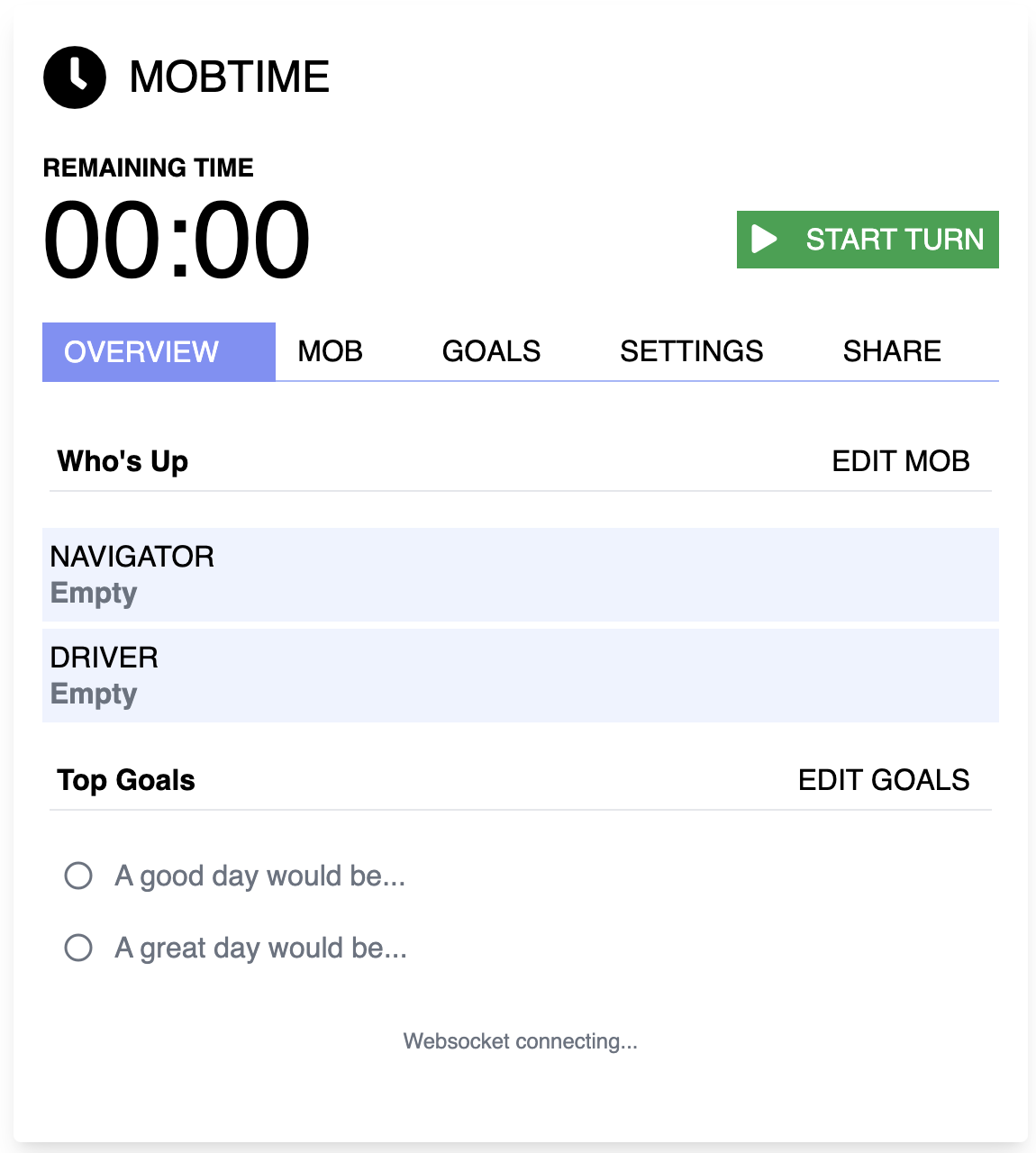Click the play triangle on Start Turn
The image size is (1036, 1153).
point(764,240)
